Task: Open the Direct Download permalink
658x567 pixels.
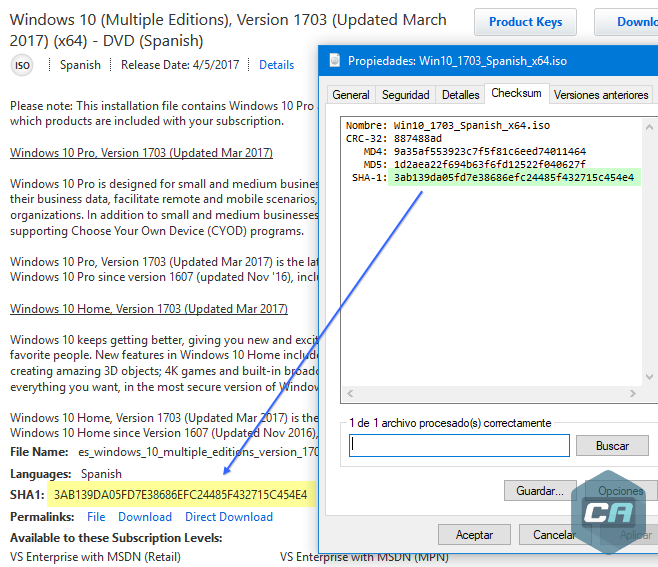Action: pos(229,517)
